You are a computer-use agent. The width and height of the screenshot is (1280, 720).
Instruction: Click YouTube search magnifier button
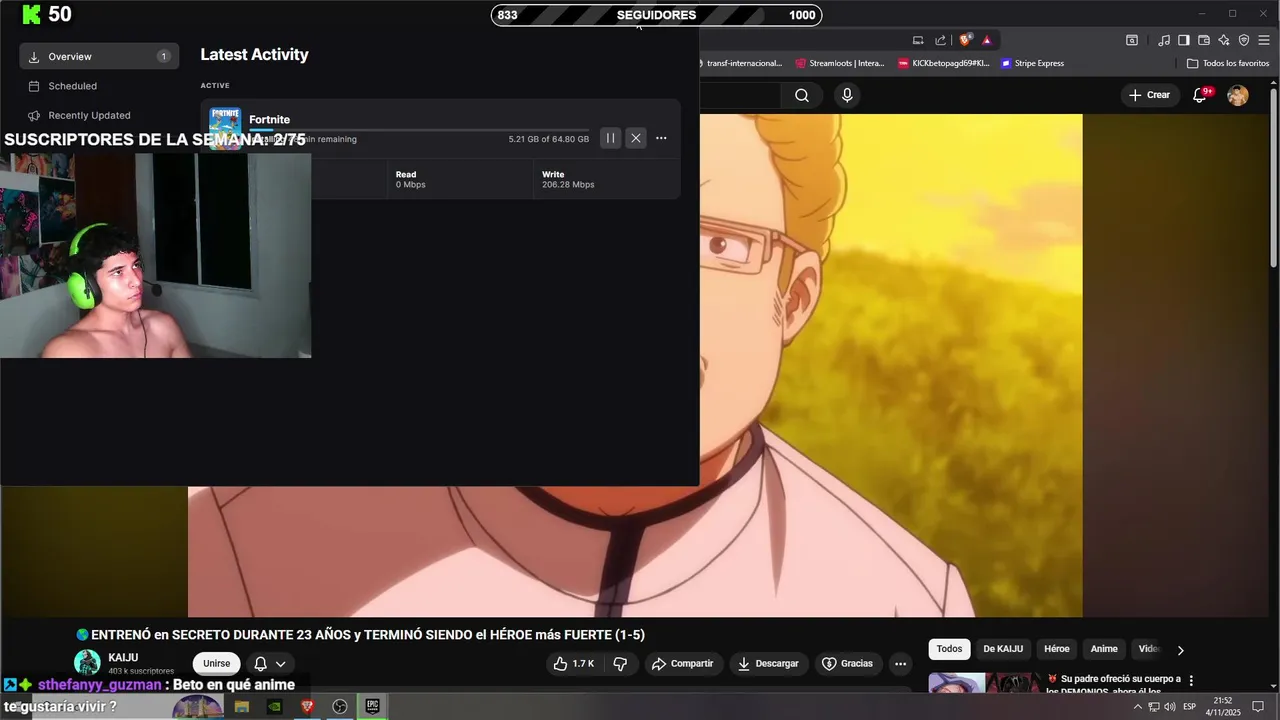pyautogui.click(x=802, y=95)
